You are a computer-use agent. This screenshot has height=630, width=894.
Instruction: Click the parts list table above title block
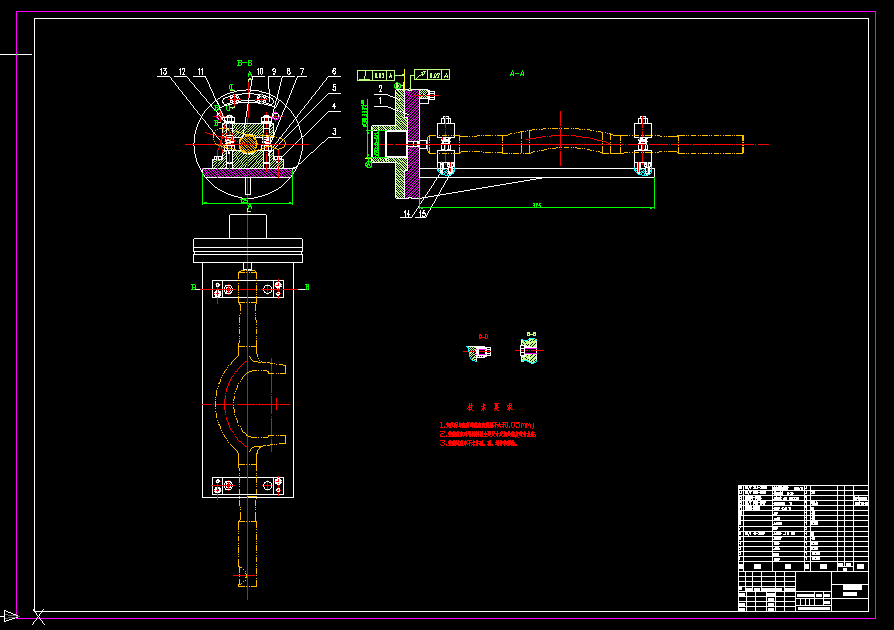[x=803, y=528]
